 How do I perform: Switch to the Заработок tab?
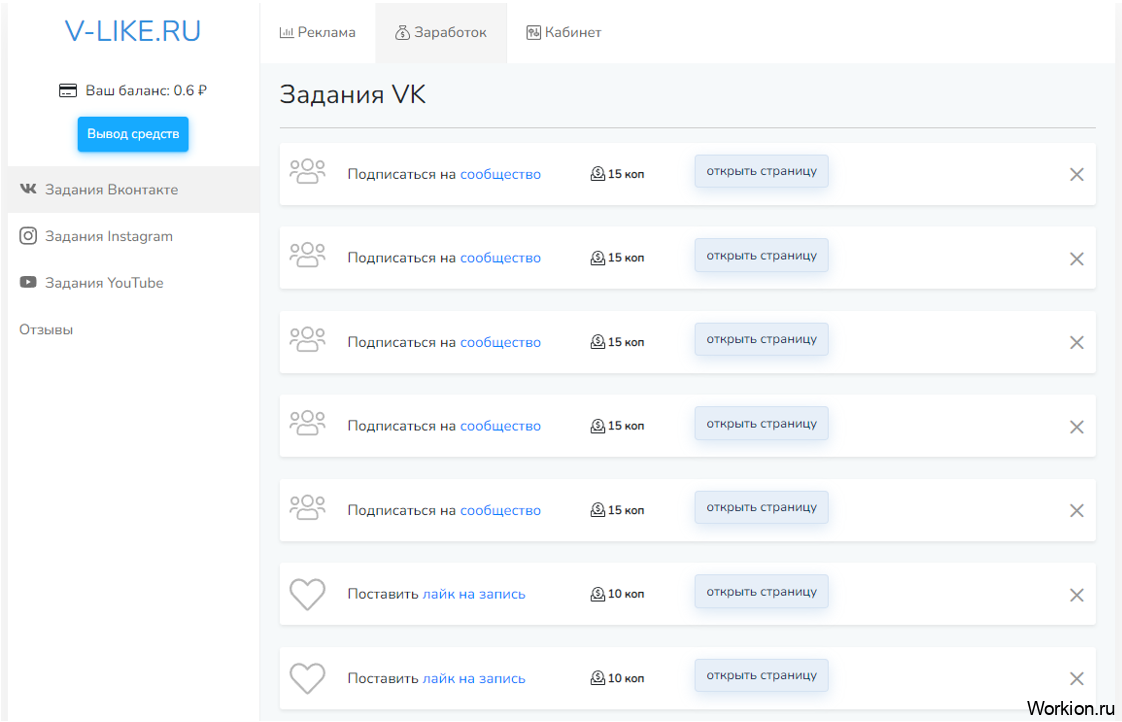pos(441,32)
